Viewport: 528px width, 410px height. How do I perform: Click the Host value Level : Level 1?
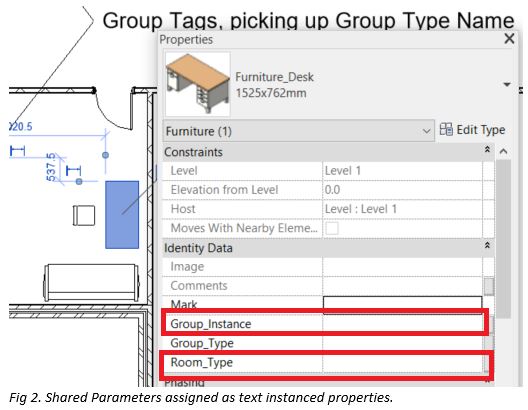click(402, 209)
